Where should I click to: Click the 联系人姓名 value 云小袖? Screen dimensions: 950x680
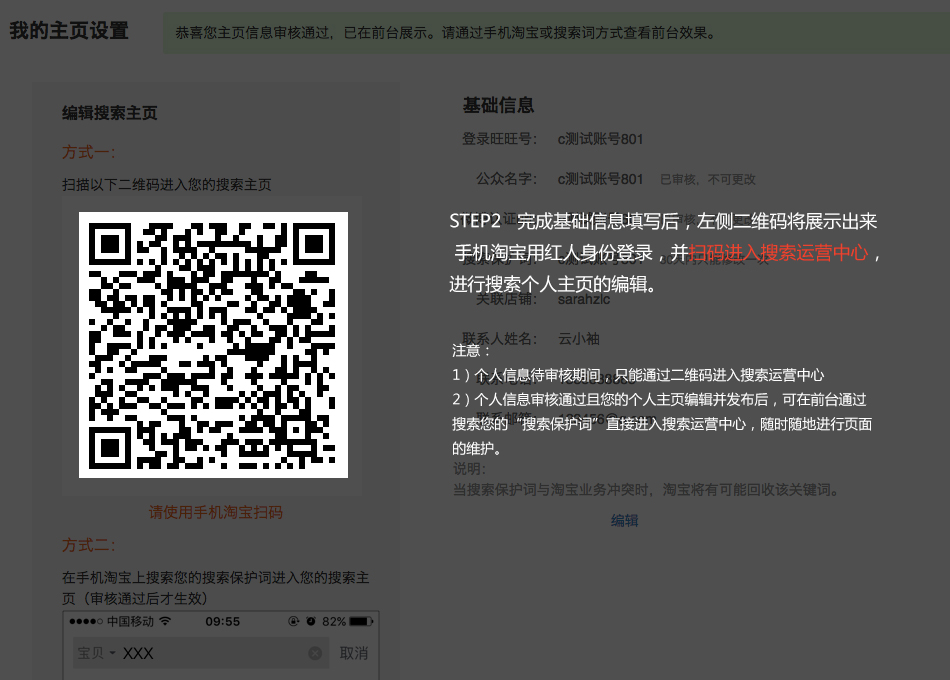click(x=579, y=339)
